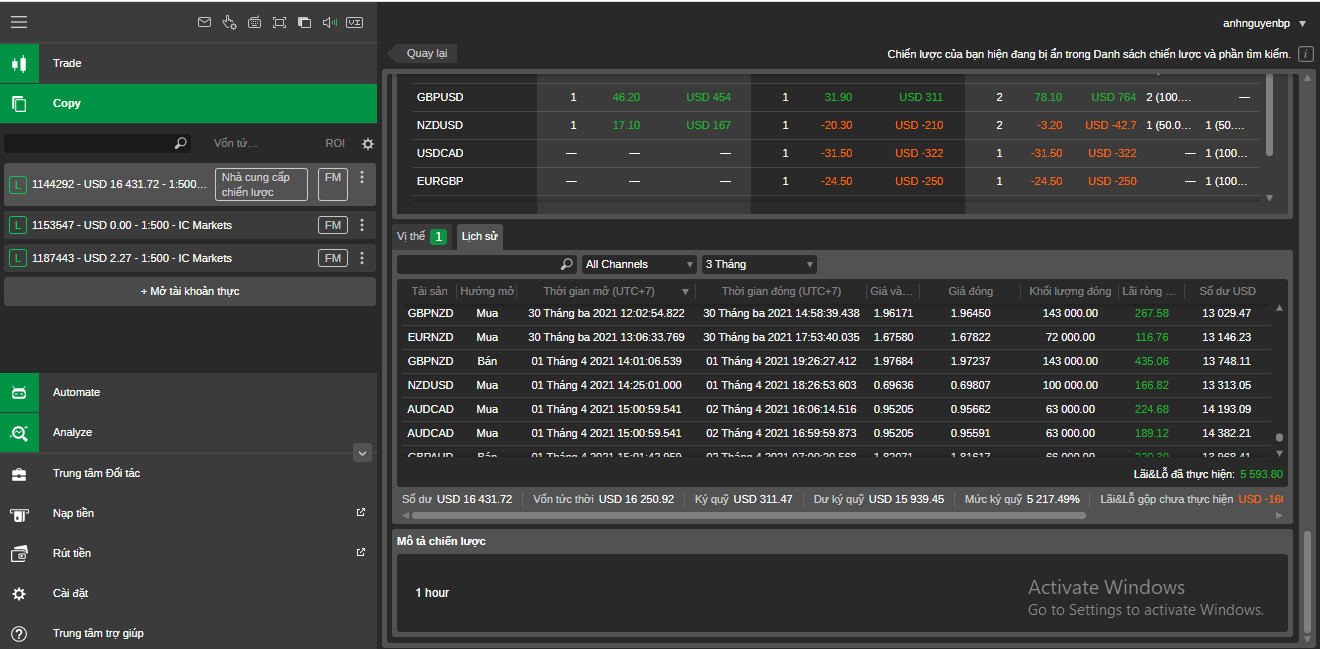Switch to the Vị thế tab

(411, 237)
